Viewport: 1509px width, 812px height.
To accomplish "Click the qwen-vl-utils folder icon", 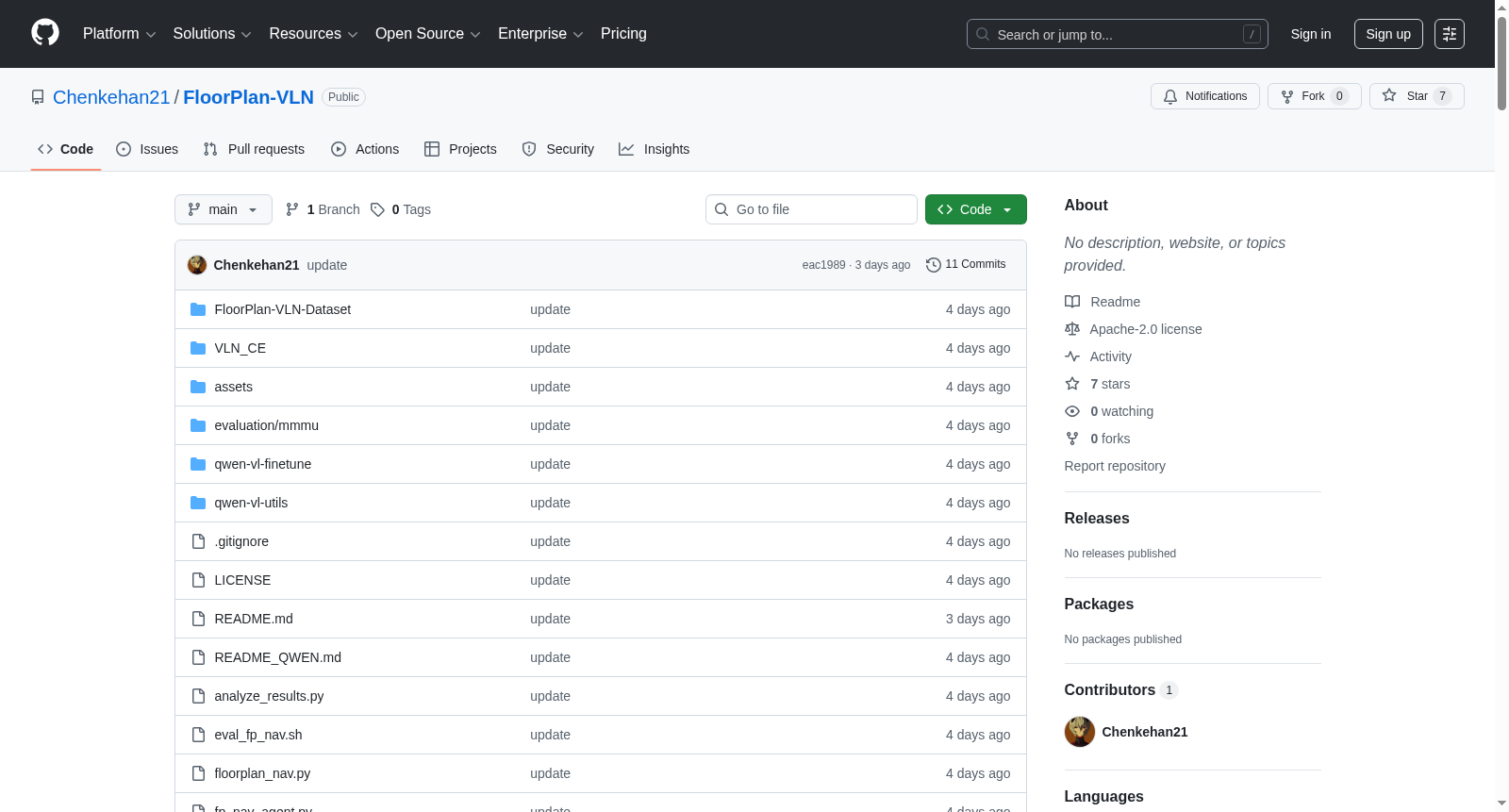I will 198,503.
